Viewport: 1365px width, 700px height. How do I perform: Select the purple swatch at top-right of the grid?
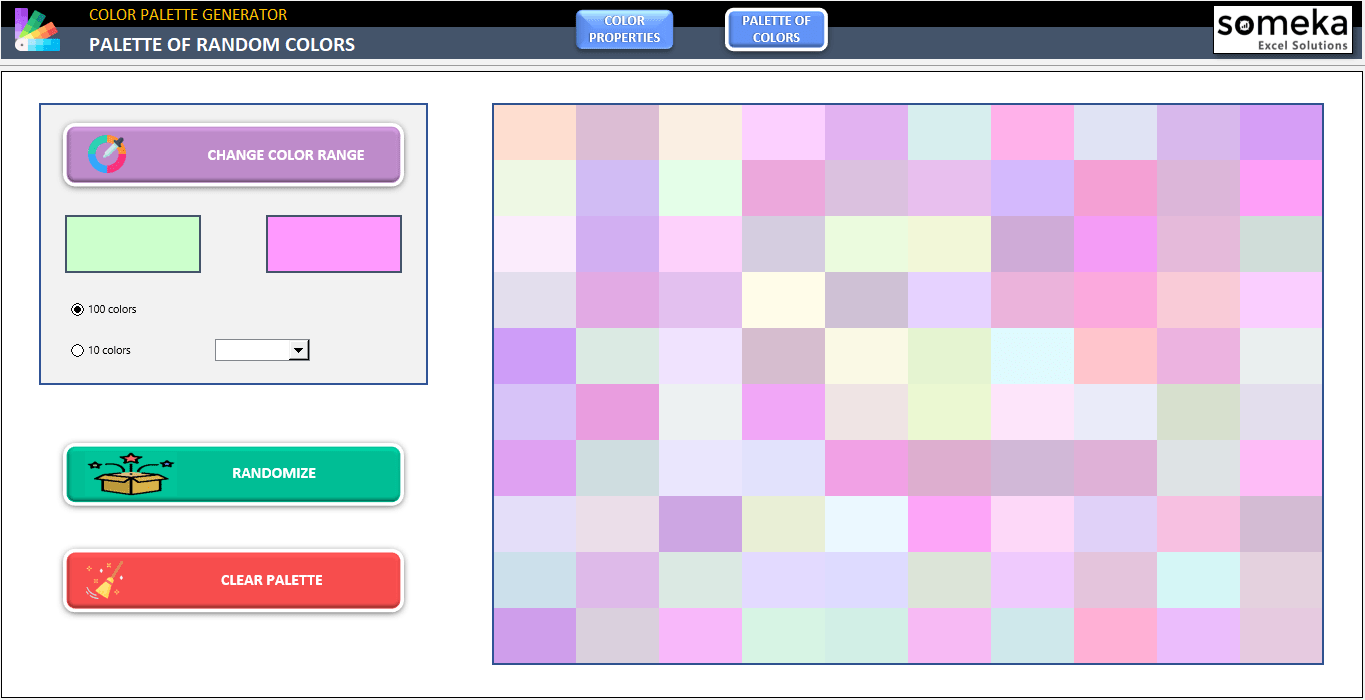1282,131
